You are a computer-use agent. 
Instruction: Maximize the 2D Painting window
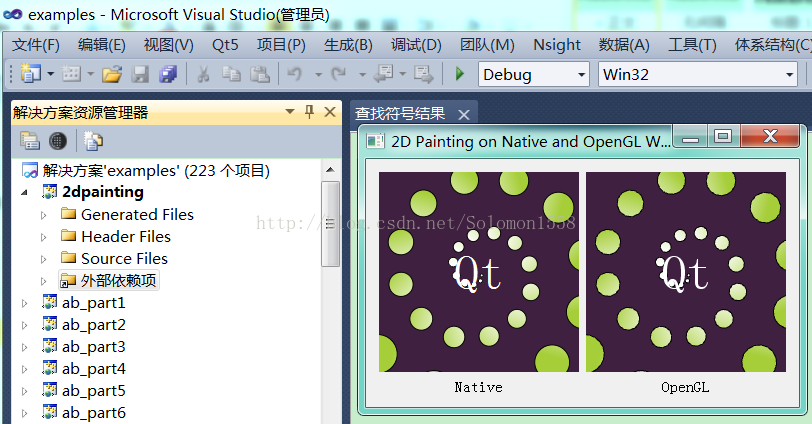tap(723, 136)
